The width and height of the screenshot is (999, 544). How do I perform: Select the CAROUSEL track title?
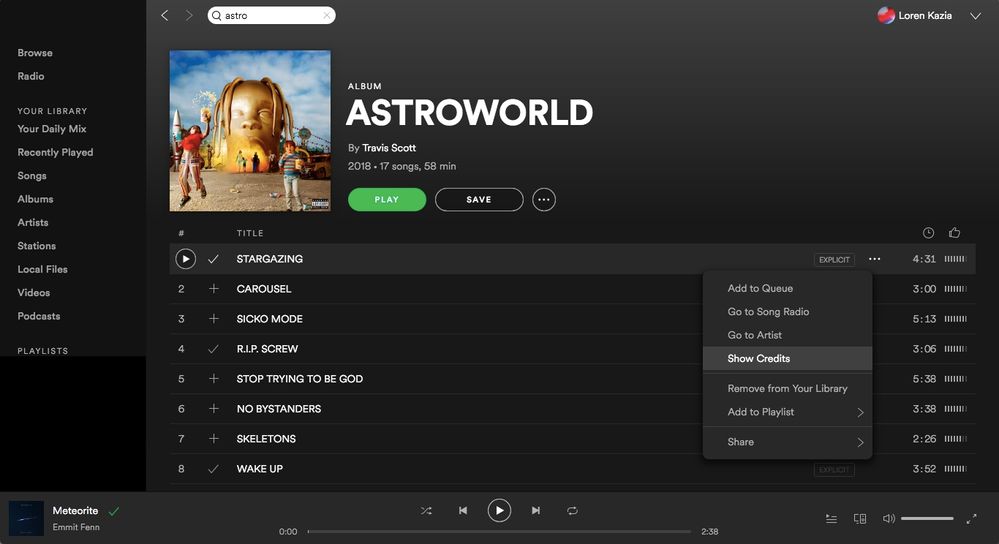(x=264, y=289)
